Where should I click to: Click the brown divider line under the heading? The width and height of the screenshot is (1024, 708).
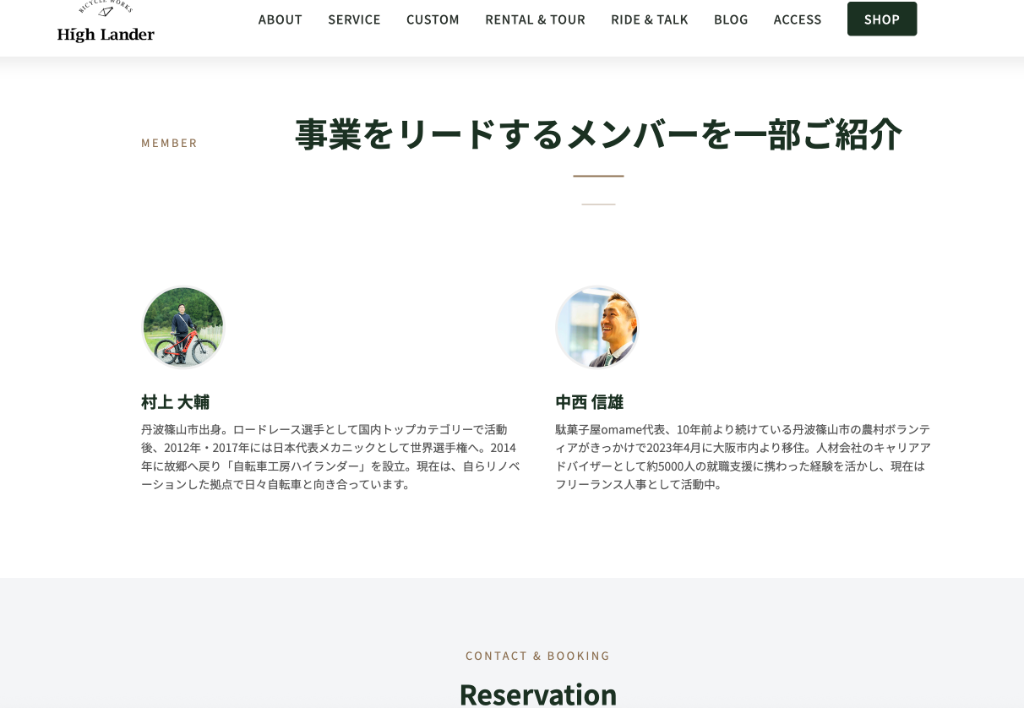point(598,176)
